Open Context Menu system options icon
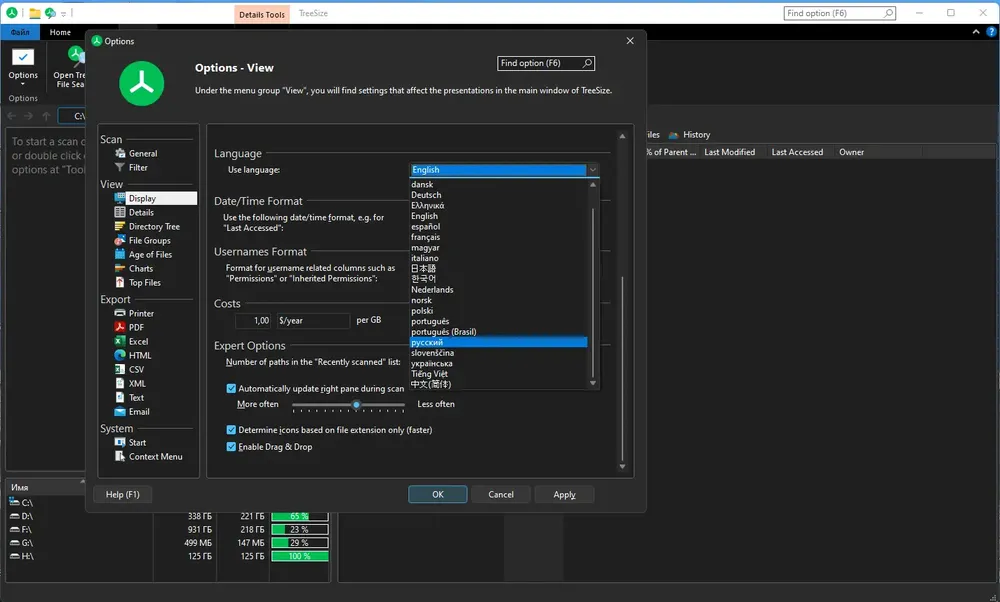Viewport: 1000px width, 602px height. (x=120, y=456)
